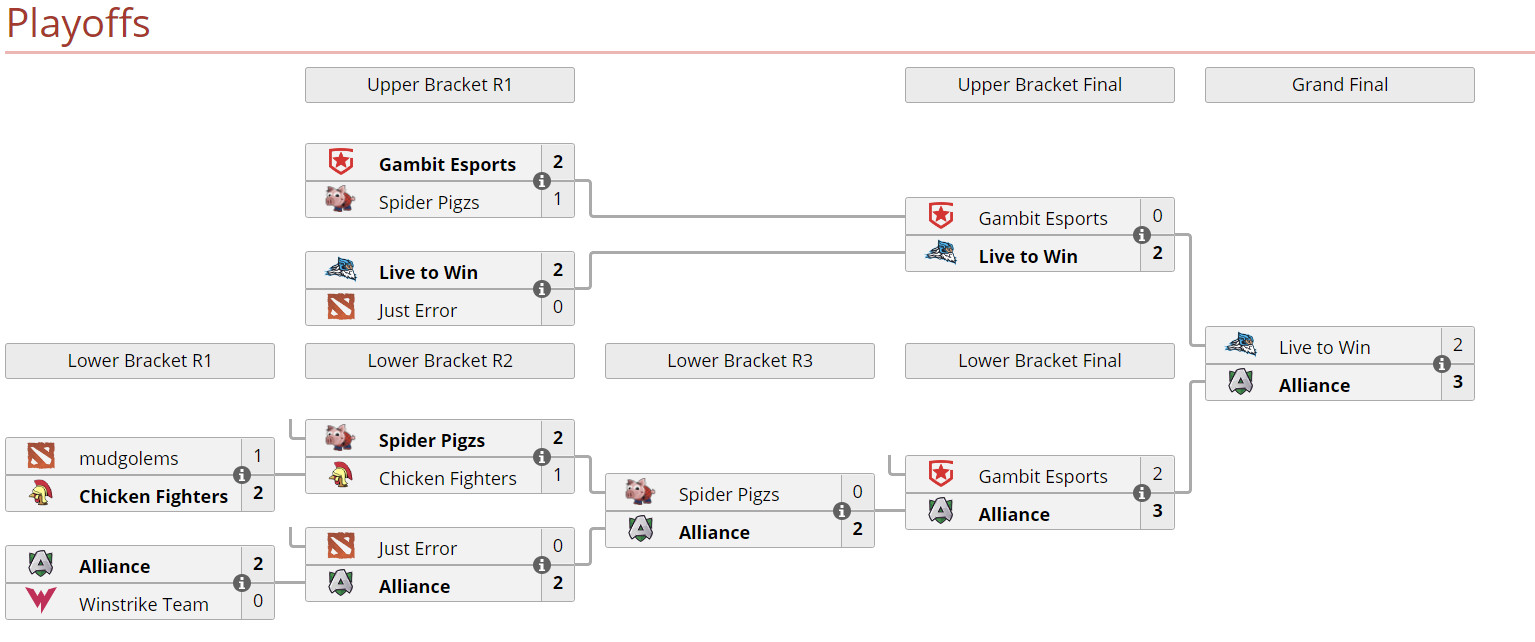Click Chicken Fighters in Lower Bracket R2
The image size is (1535, 642).
(447, 479)
